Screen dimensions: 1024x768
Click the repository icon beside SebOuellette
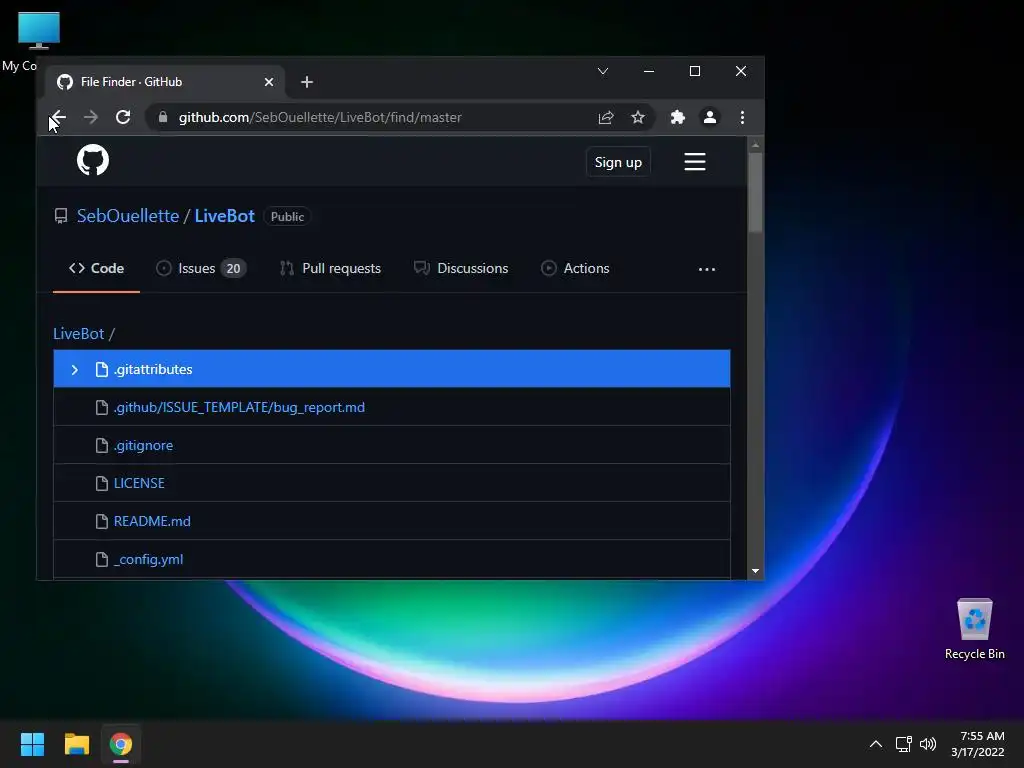[x=61, y=216]
